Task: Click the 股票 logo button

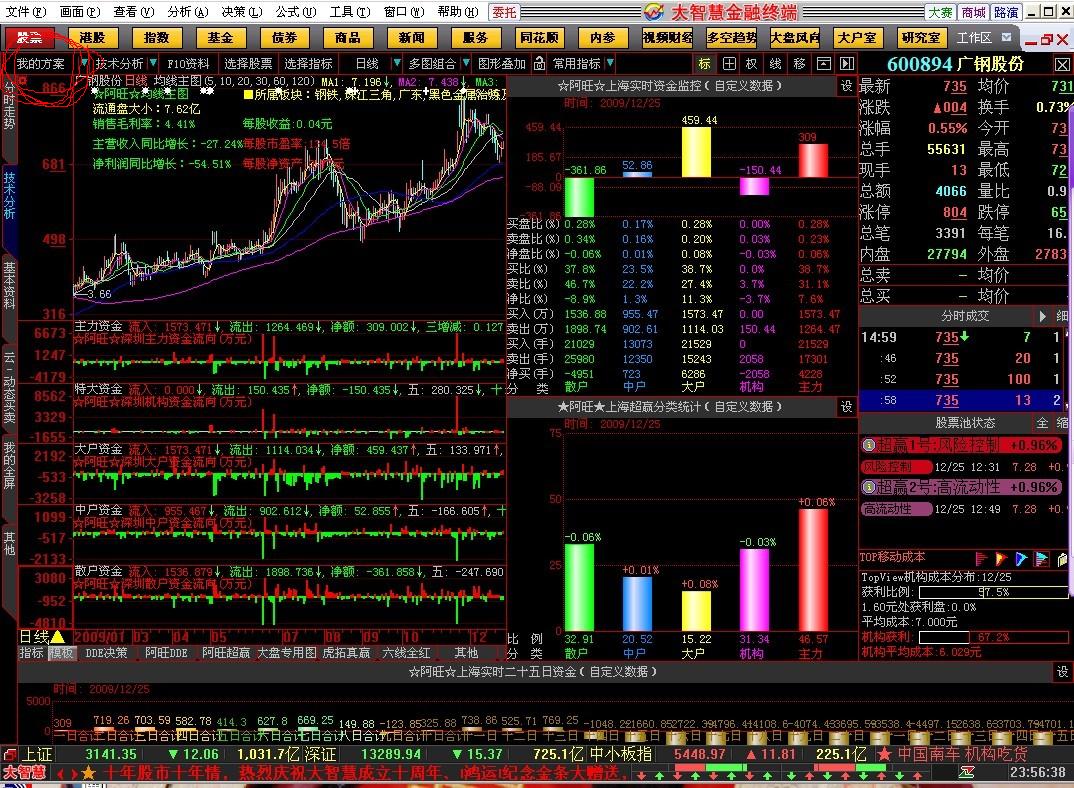Action: (29, 38)
